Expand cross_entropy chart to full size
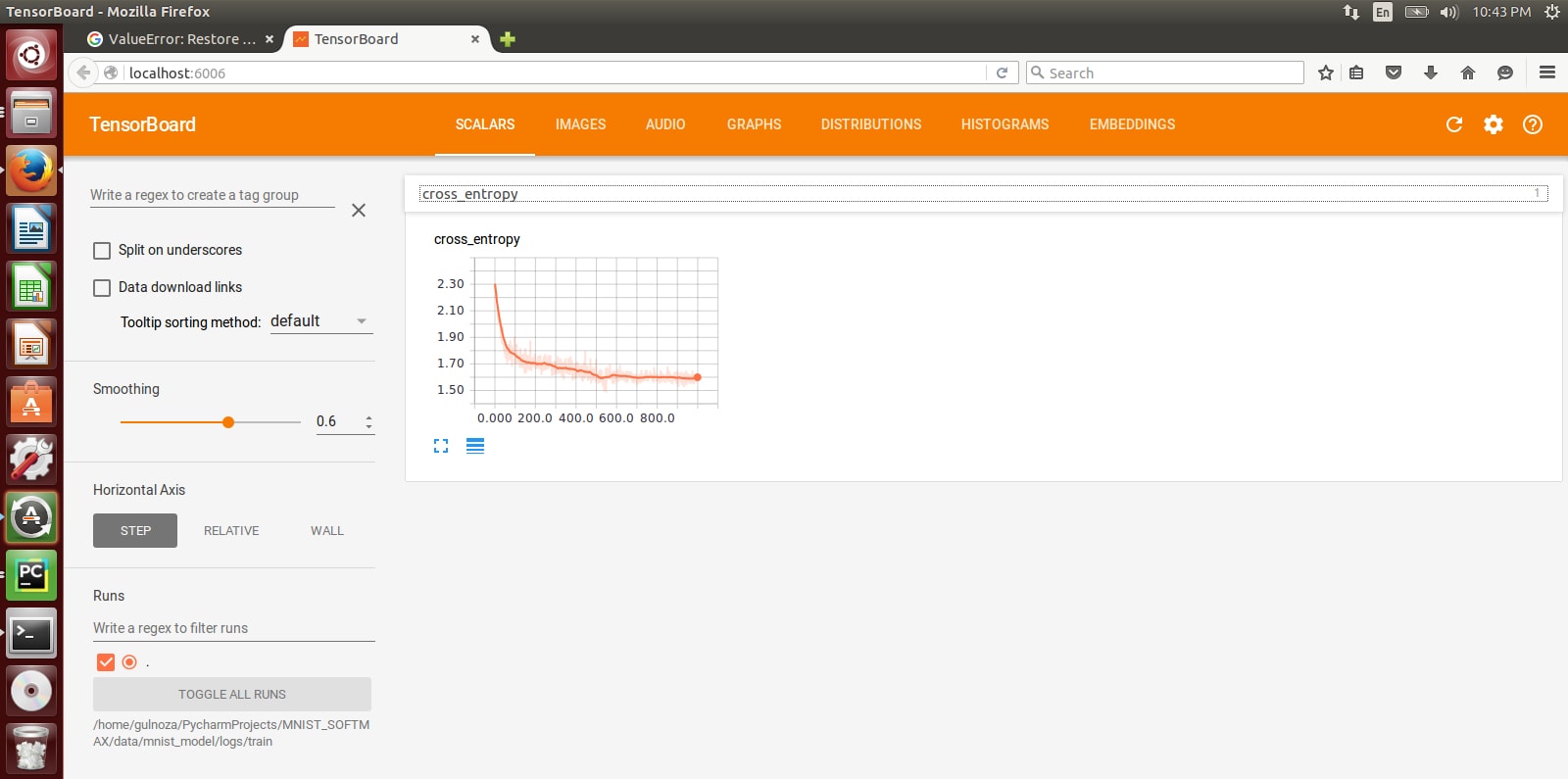The image size is (1568, 779). pos(441,446)
